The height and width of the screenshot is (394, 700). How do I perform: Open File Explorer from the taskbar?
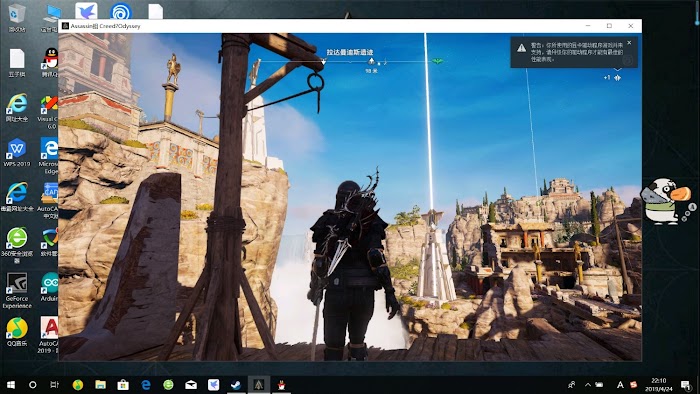pos(100,385)
